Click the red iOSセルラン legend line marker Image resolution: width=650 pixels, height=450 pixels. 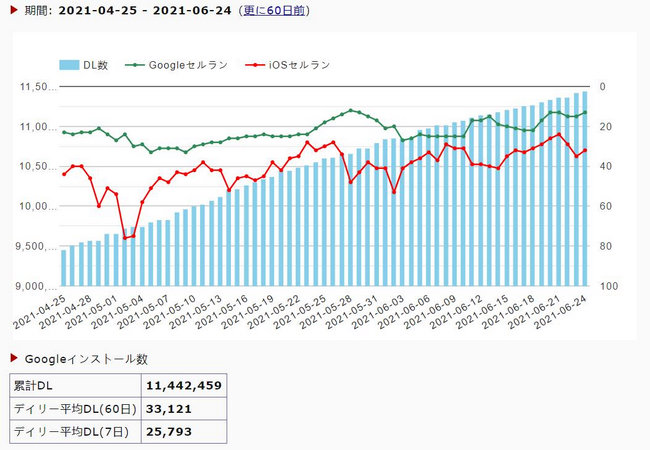tap(255, 65)
